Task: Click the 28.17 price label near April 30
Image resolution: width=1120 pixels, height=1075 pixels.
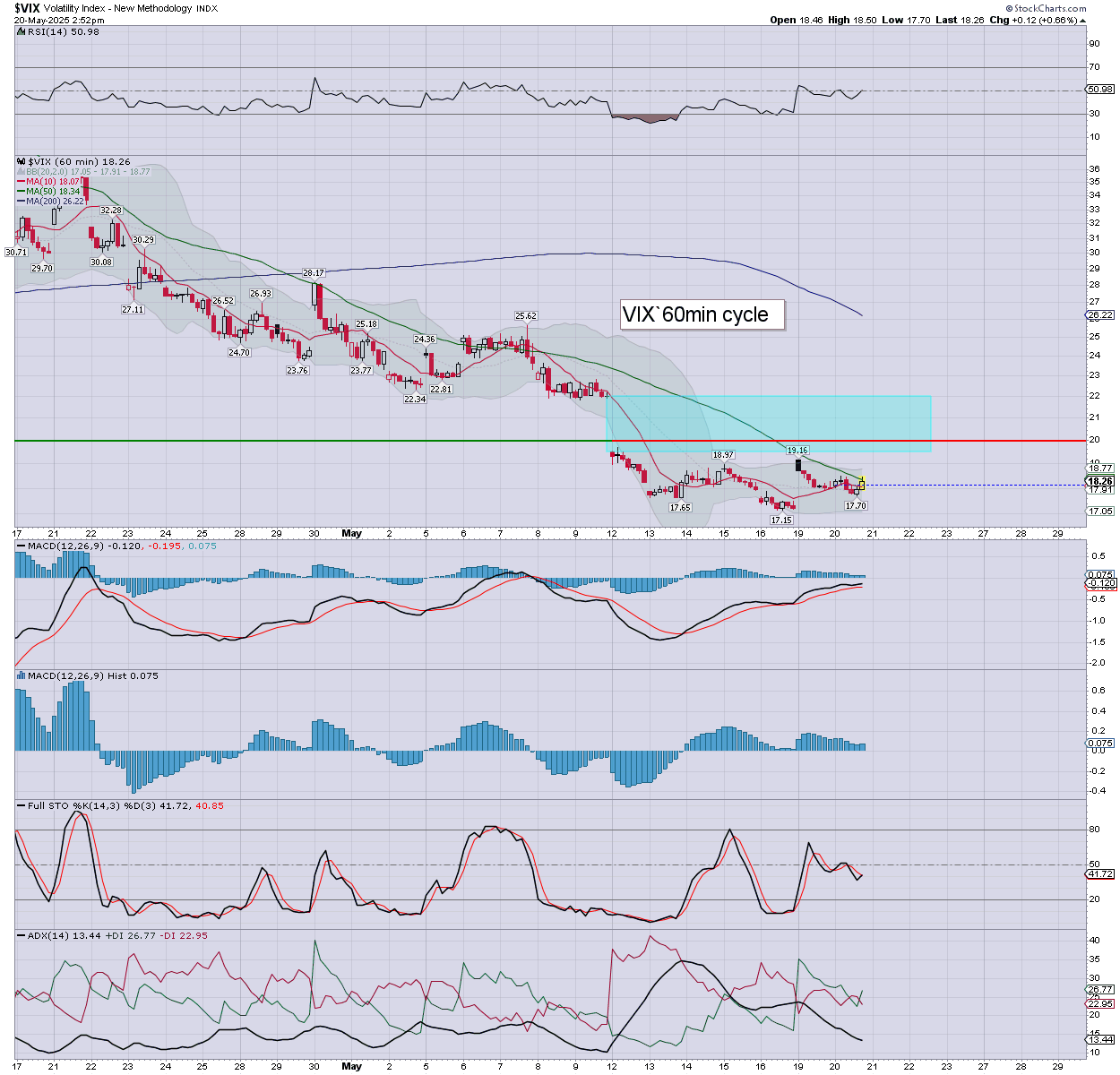Action: (313, 273)
